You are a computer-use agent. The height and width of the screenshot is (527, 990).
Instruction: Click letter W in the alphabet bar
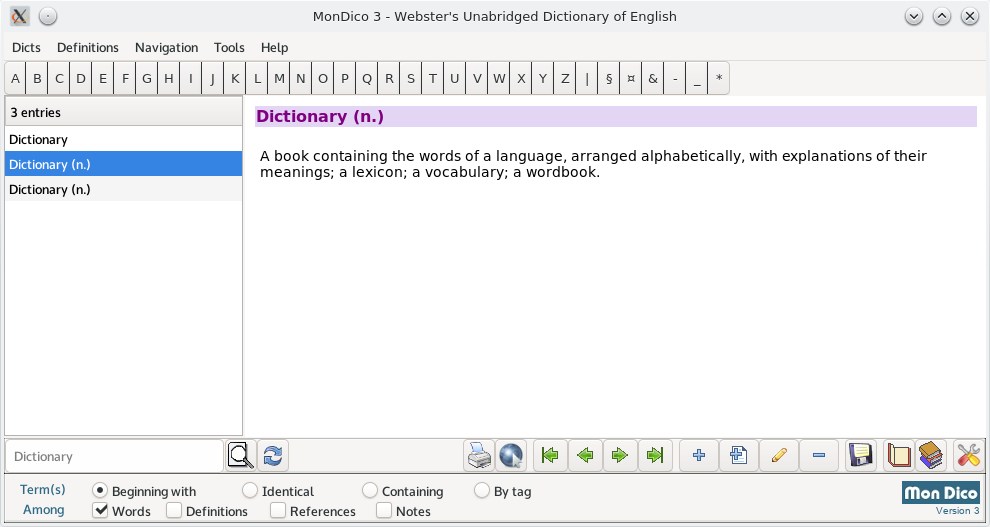499,78
